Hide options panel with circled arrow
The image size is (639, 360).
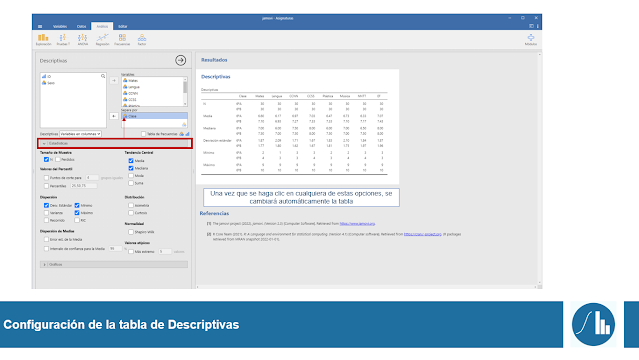click(181, 60)
